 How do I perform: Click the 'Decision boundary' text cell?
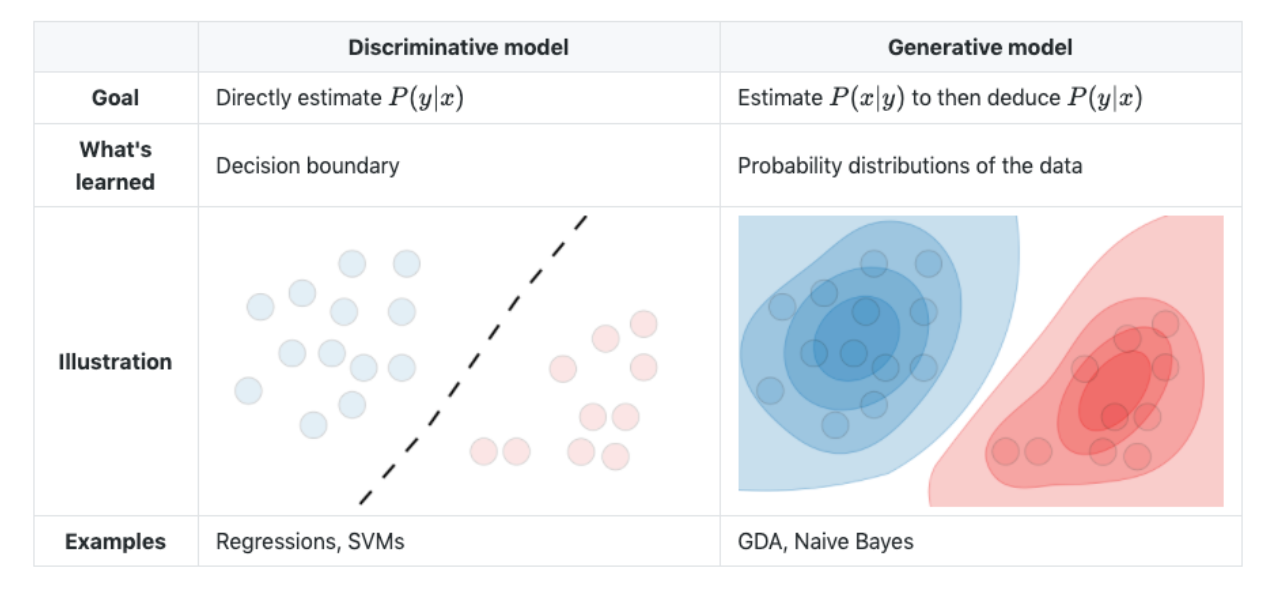coord(307,165)
